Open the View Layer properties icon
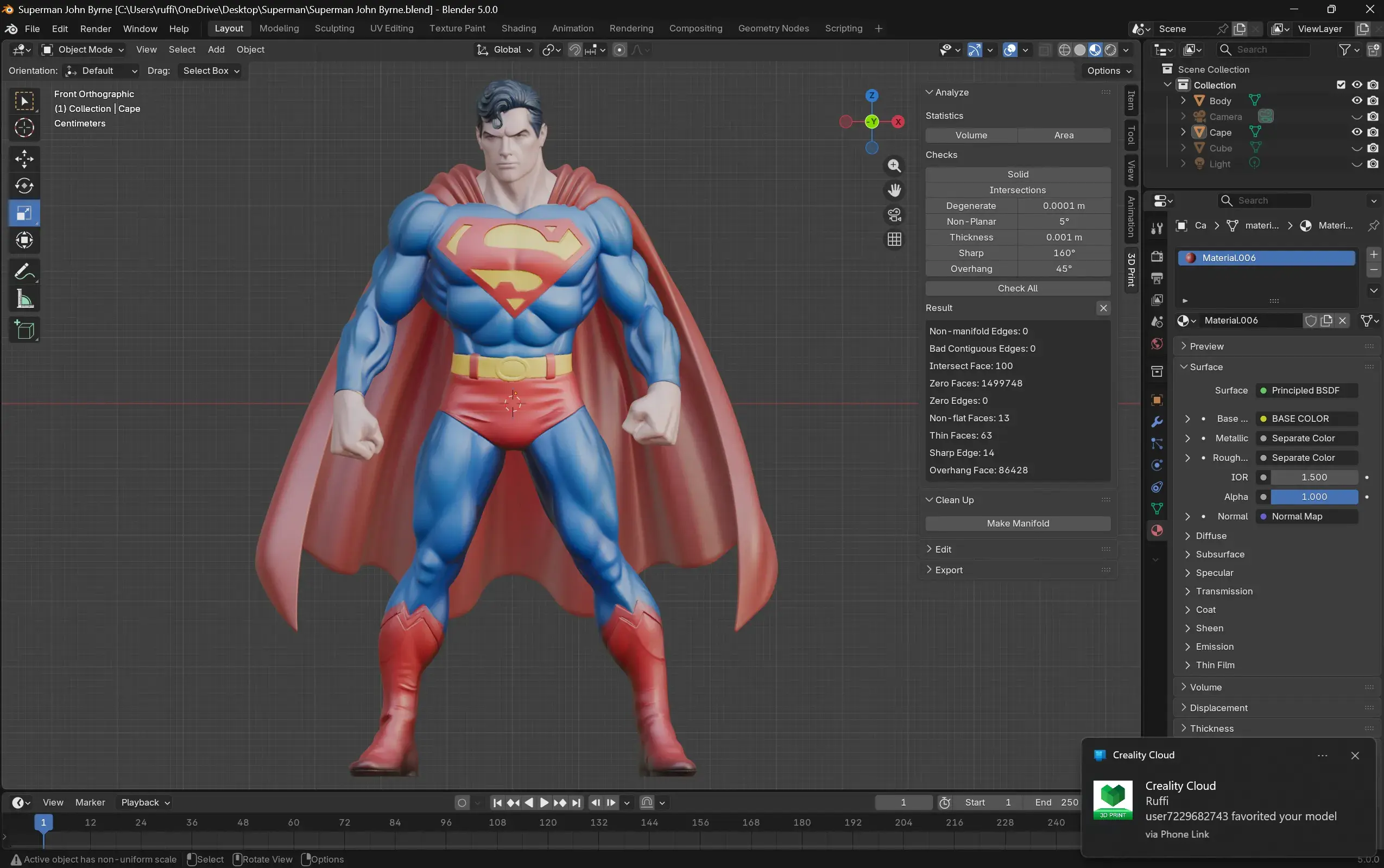Screen dimensions: 1384x868 1157,300
